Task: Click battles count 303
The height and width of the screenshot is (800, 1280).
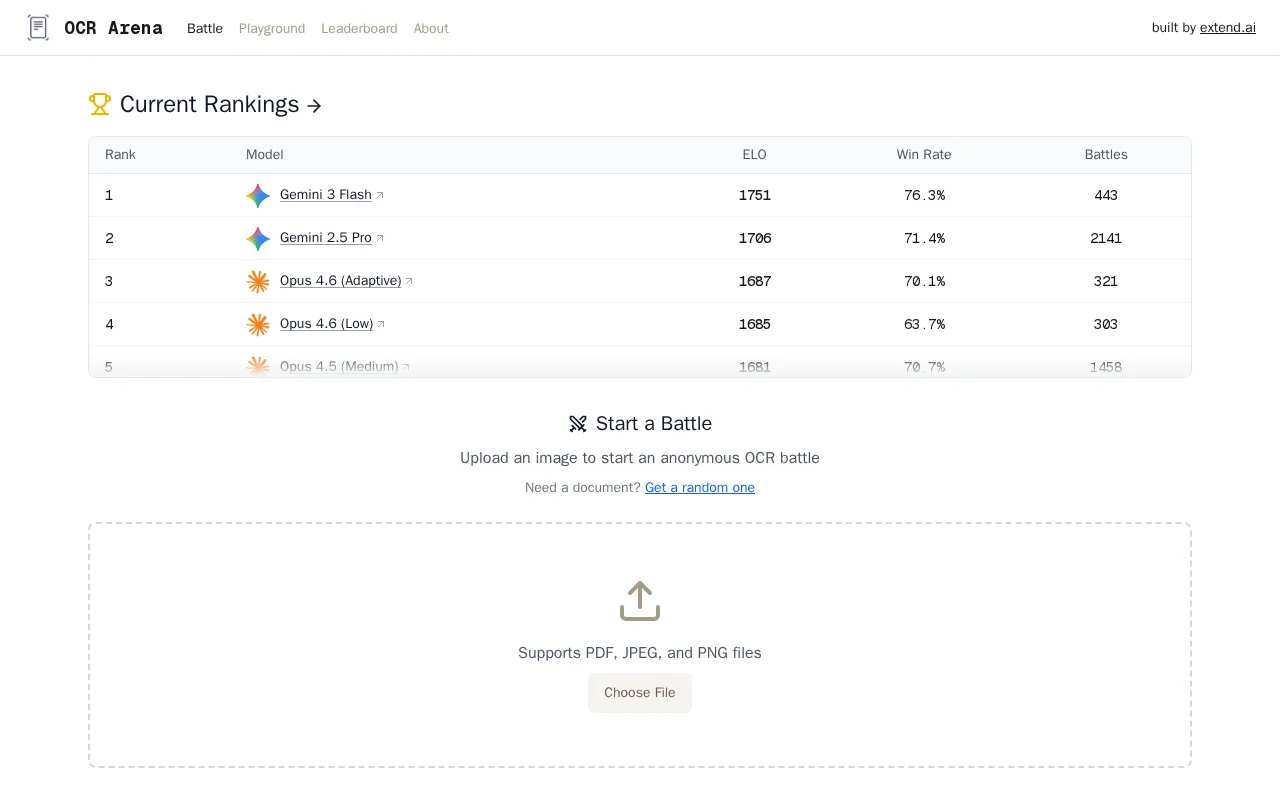Action: click(x=1106, y=324)
